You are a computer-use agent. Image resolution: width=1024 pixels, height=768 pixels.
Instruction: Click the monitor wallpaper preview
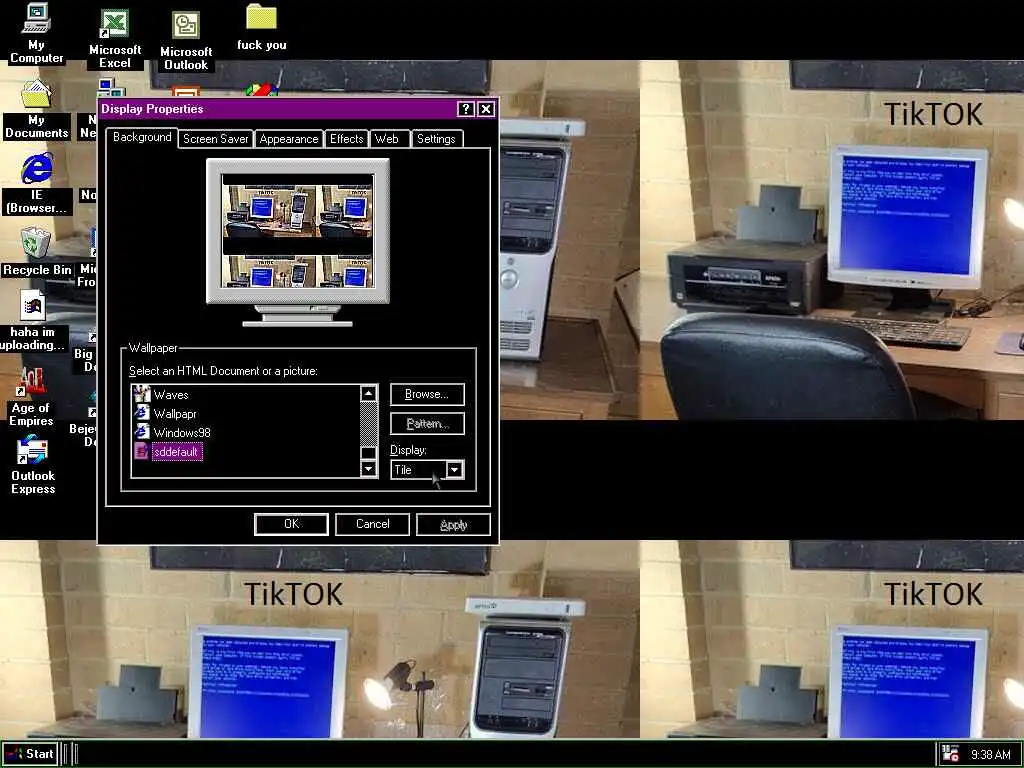pyautogui.click(x=298, y=231)
